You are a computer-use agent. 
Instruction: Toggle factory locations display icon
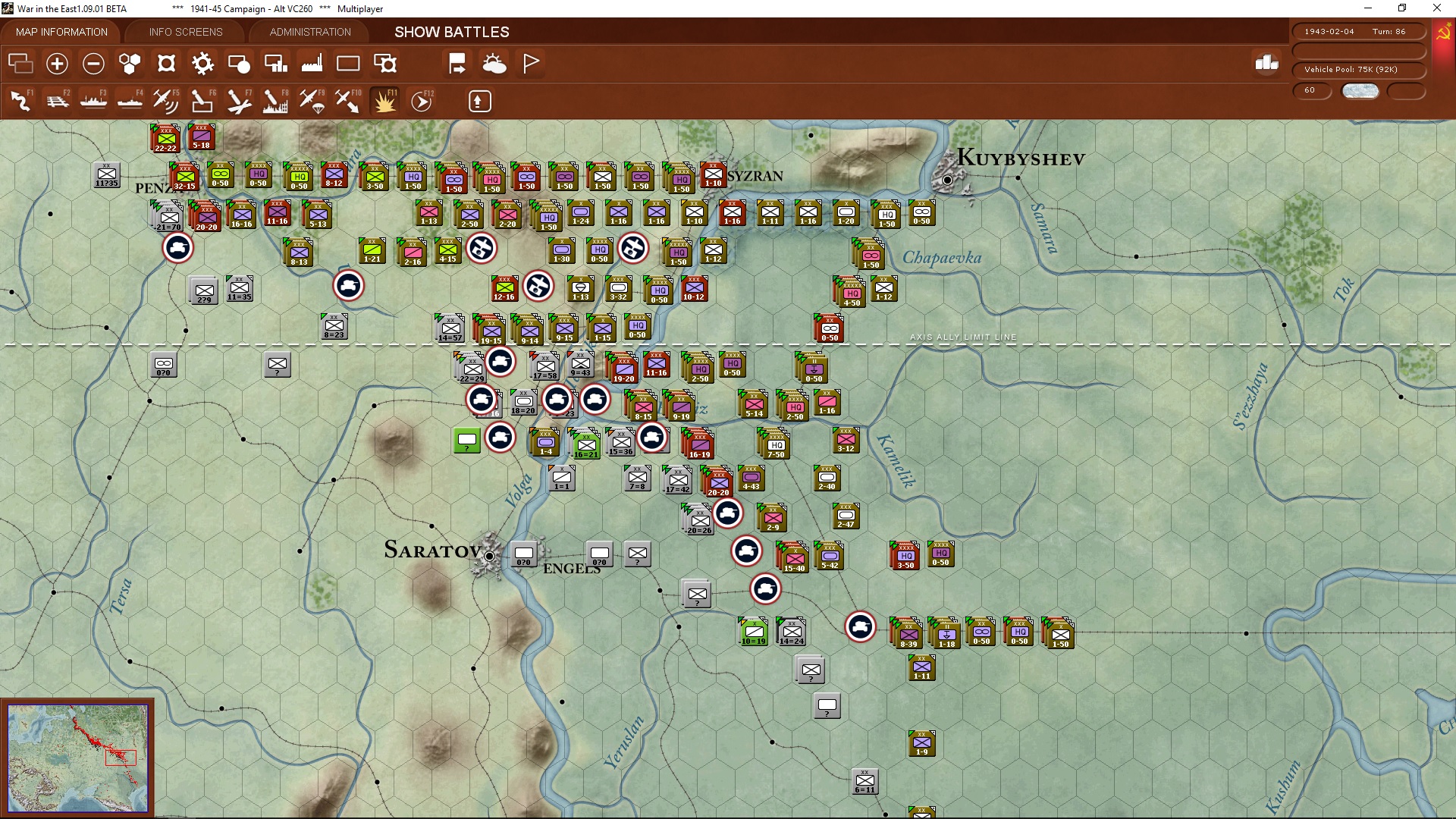pyautogui.click(x=312, y=64)
